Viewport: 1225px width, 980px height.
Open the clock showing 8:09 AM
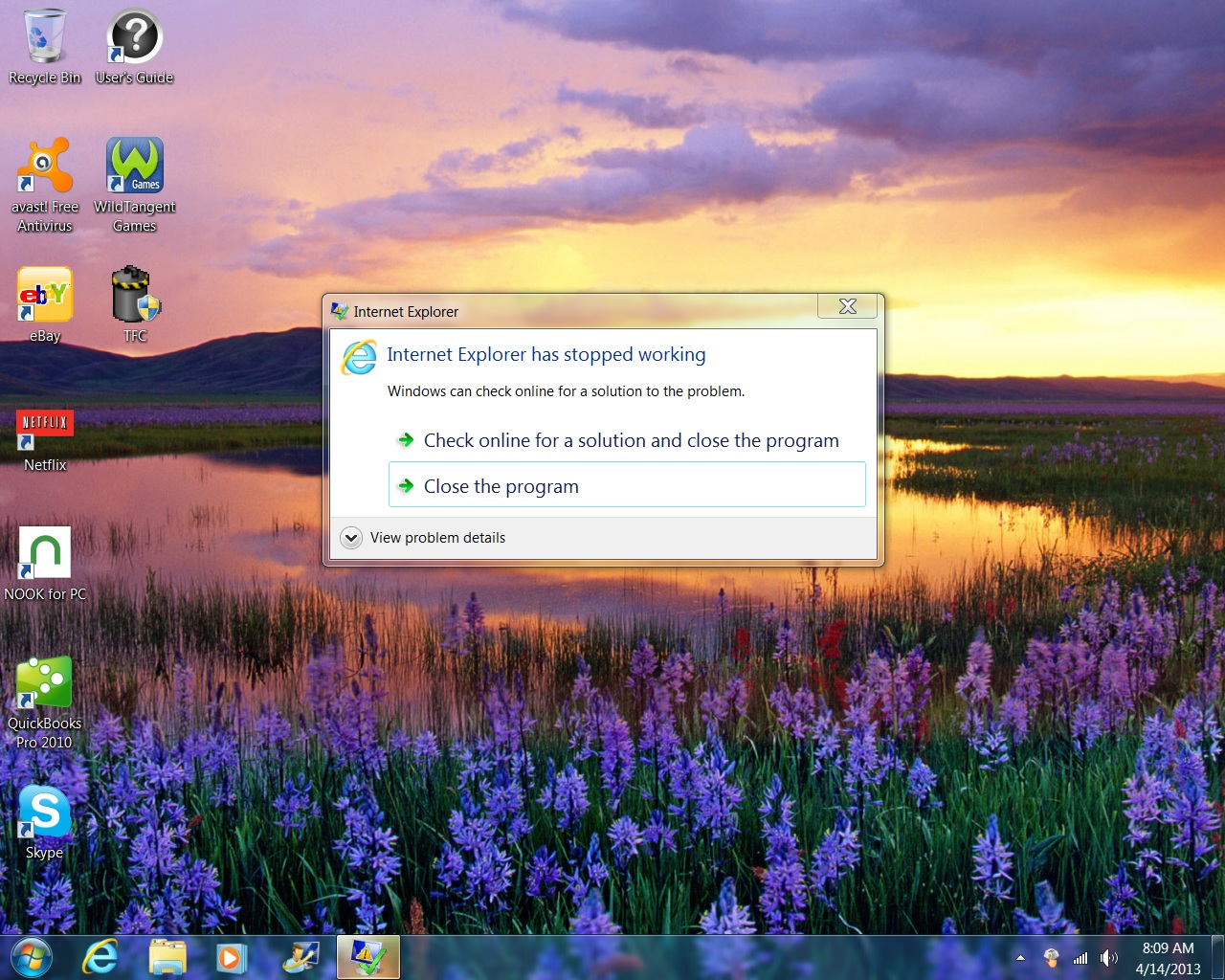(1168, 958)
